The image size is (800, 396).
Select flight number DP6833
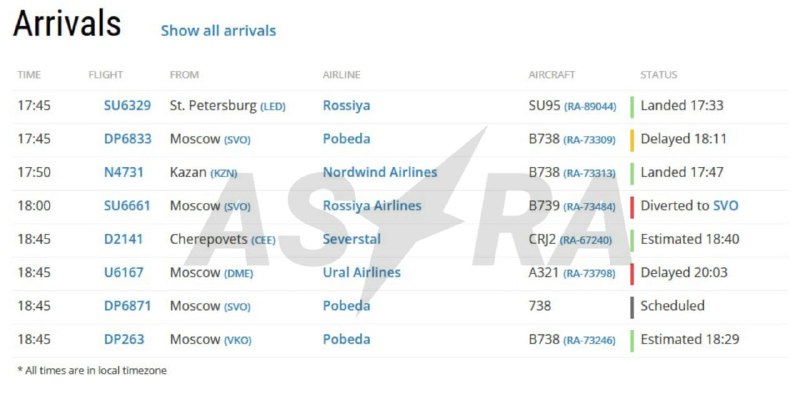pyautogui.click(x=128, y=139)
